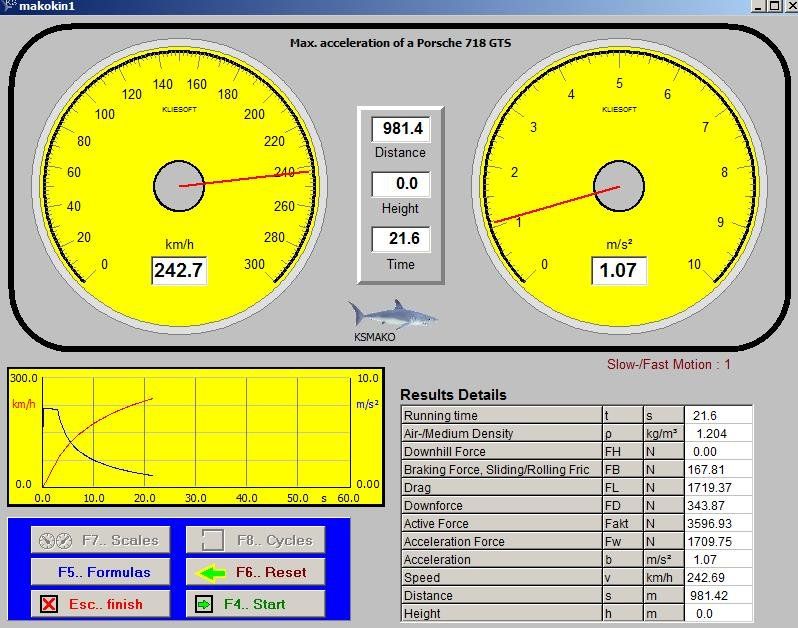Click the acceleration gauge needle hub
This screenshot has width=798, height=628.
pyautogui.click(x=619, y=186)
